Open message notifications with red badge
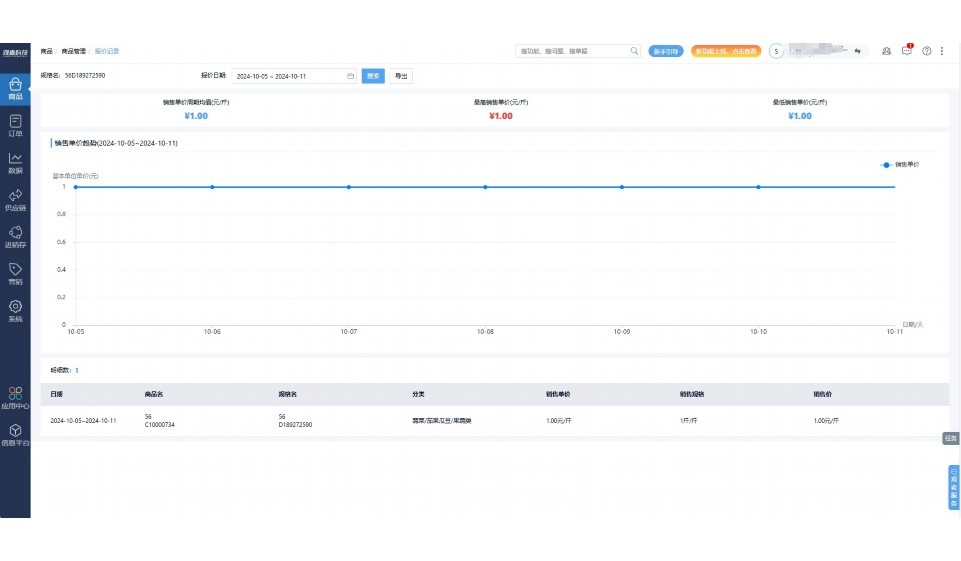Viewport: 961px width, 561px height. click(x=907, y=51)
